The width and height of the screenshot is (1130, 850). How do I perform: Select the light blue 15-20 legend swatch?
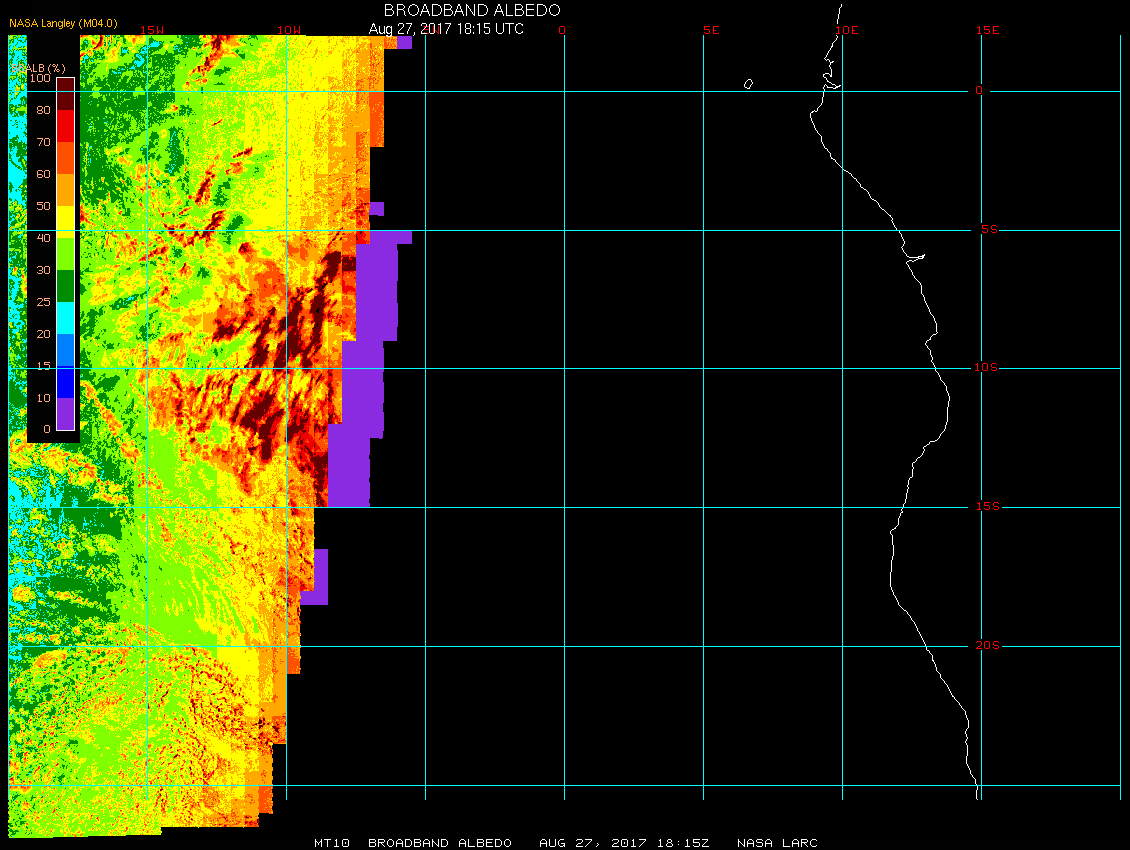(x=66, y=350)
